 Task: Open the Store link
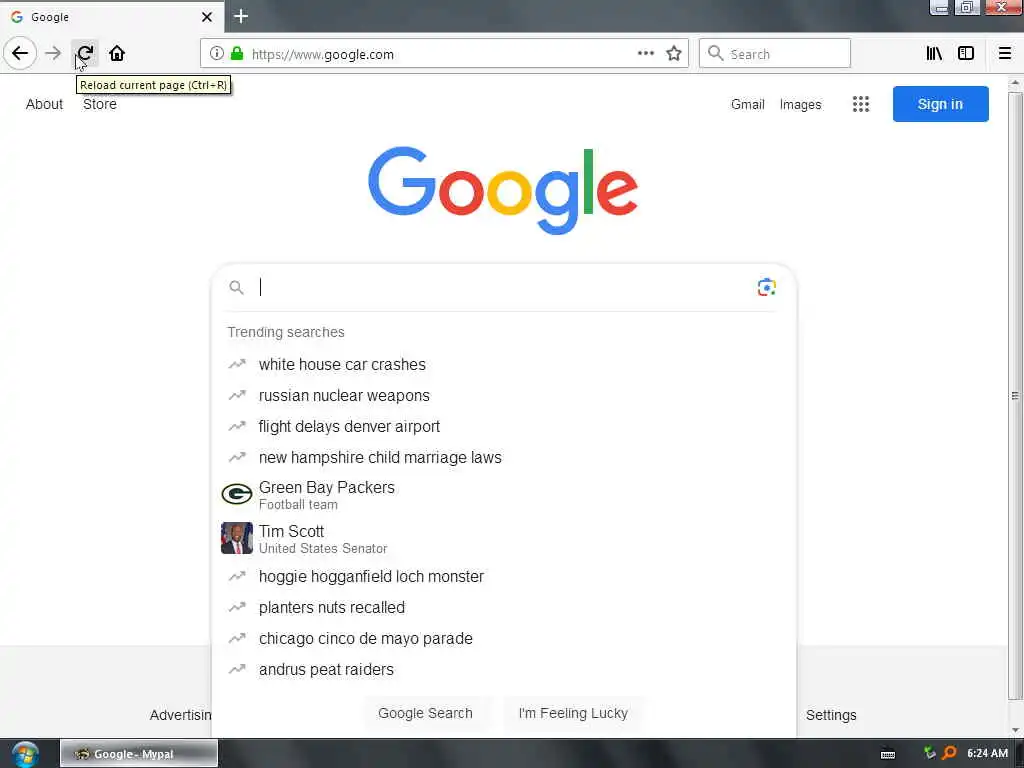click(100, 104)
